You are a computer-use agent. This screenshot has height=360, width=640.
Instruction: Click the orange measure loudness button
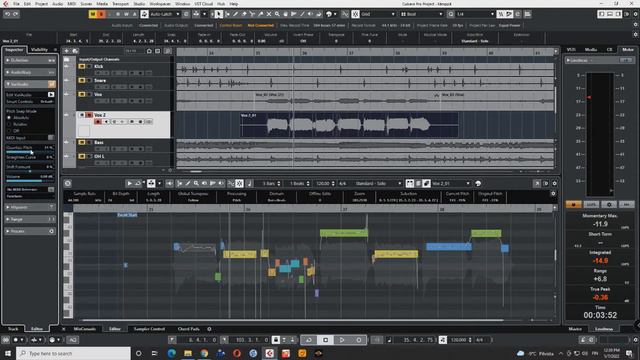(x=573, y=204)
